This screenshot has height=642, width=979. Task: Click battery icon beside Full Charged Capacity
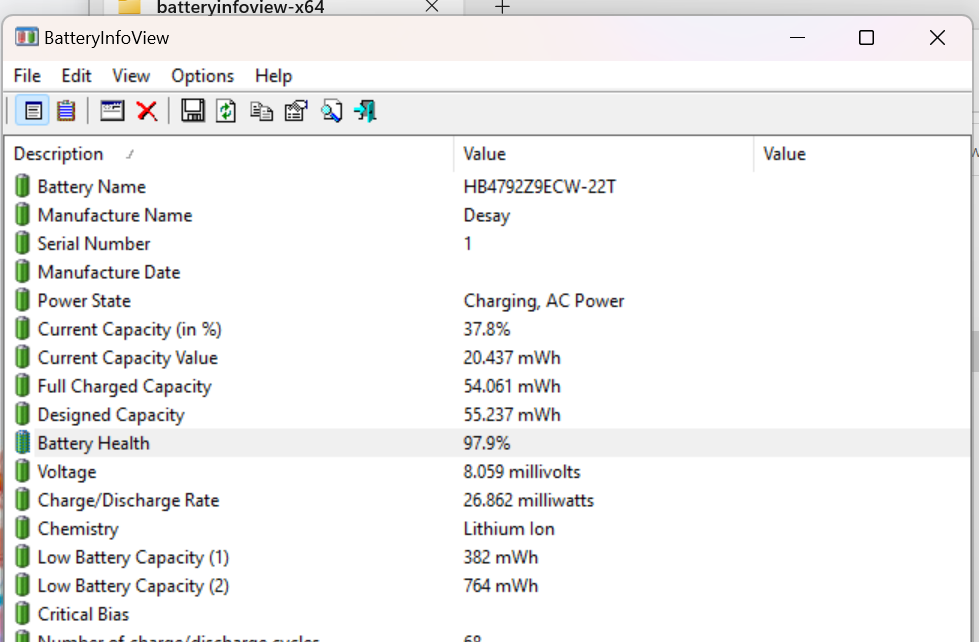[x=22, y=386]
